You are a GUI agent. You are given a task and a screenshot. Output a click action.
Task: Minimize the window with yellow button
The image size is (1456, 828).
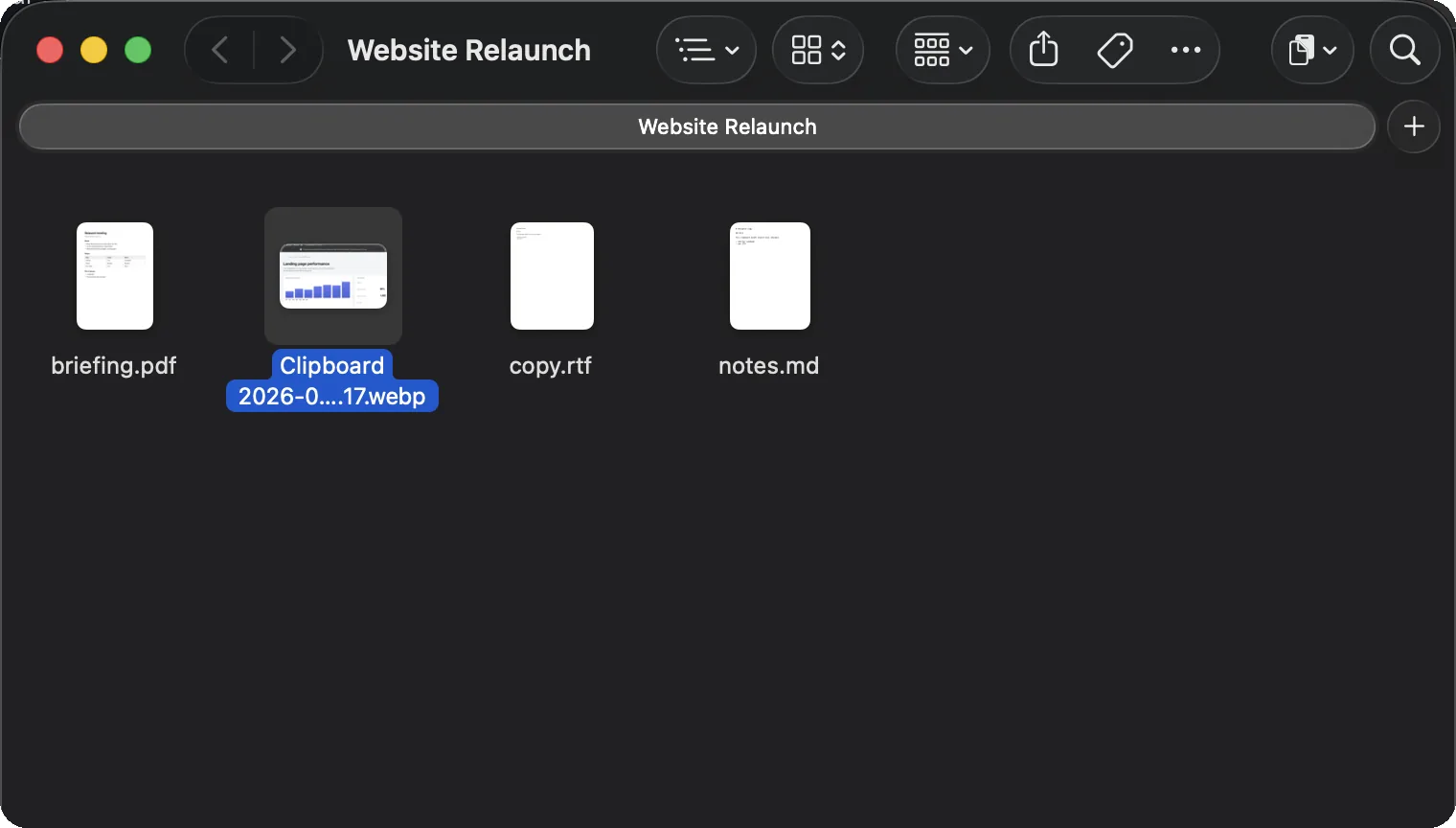pos(94,50)
